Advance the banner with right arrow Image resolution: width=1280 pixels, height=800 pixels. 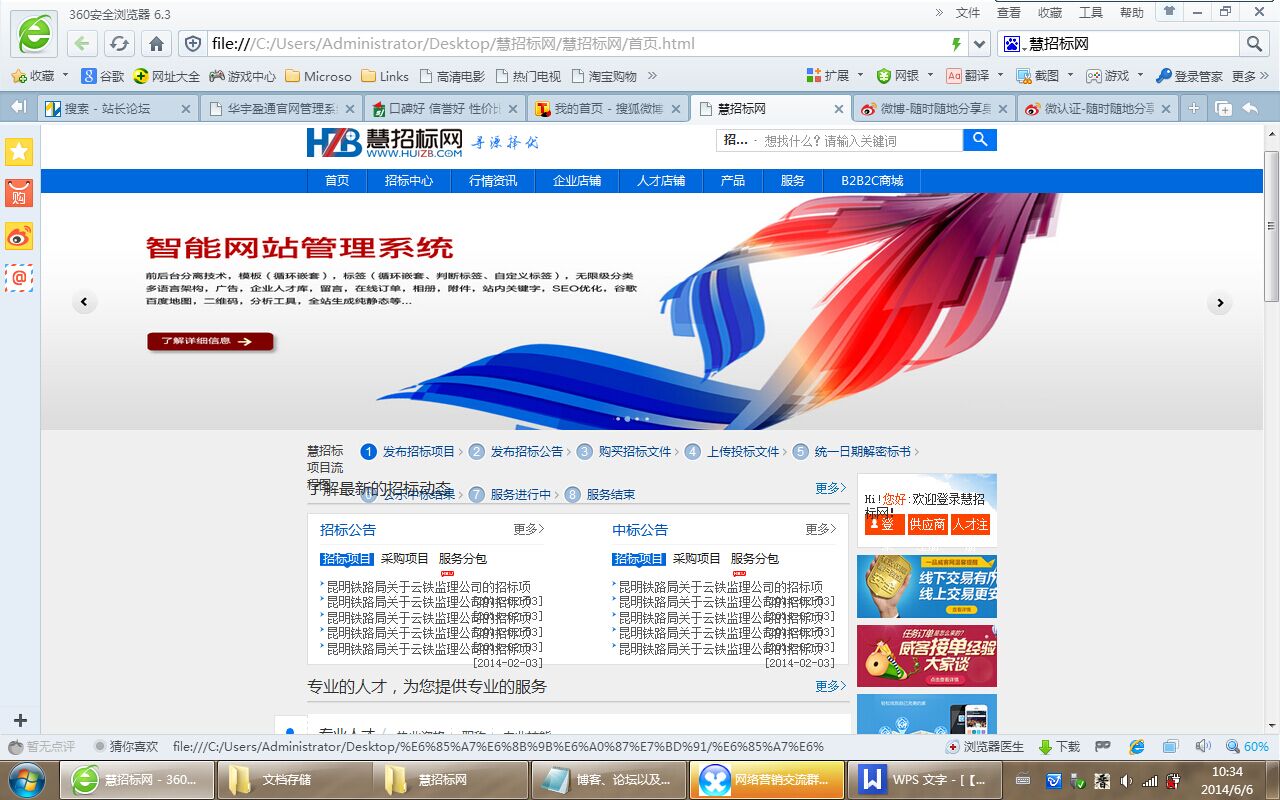coord(1219,303)
